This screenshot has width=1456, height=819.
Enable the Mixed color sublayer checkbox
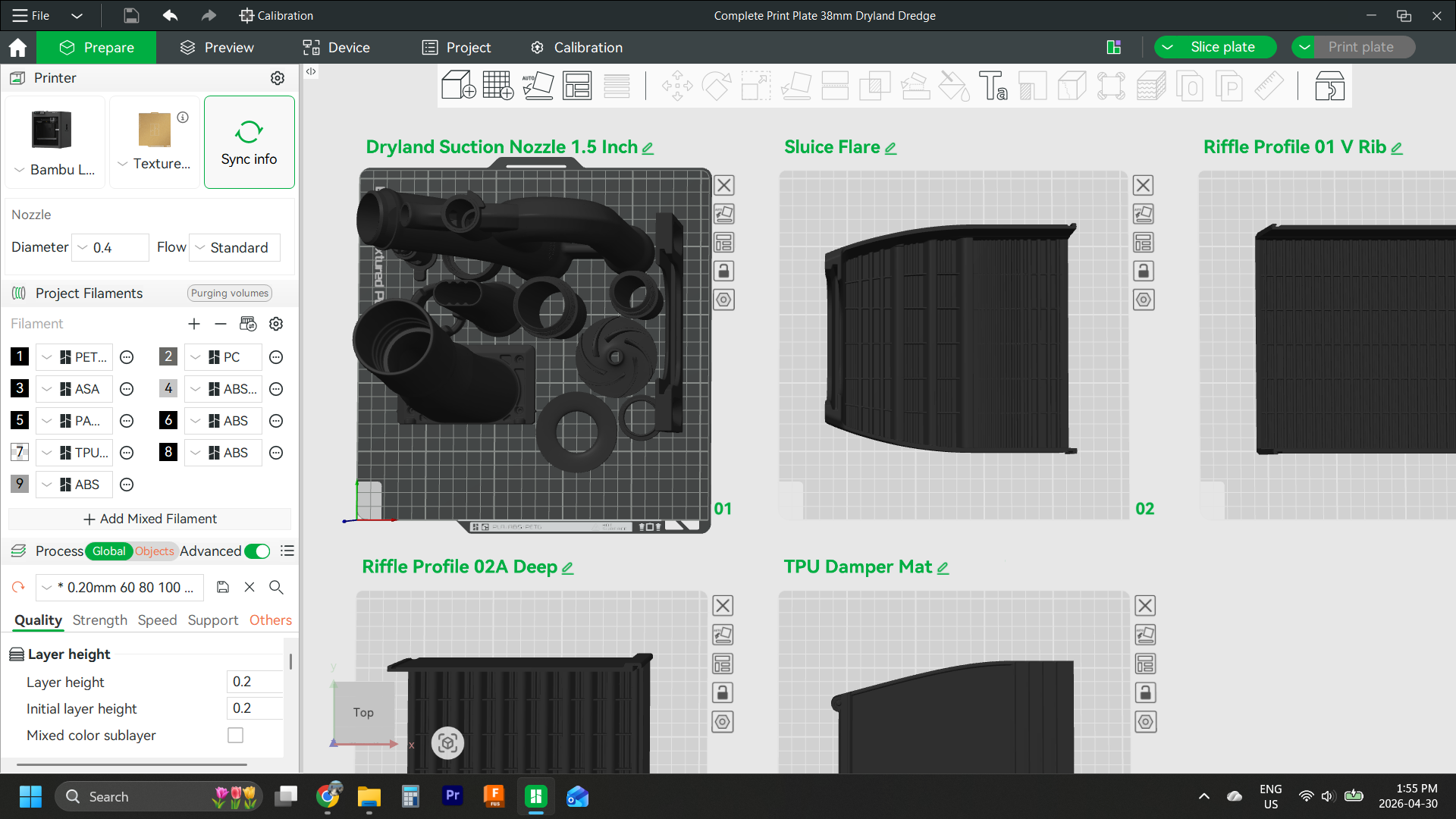click(x=235, y=735)
